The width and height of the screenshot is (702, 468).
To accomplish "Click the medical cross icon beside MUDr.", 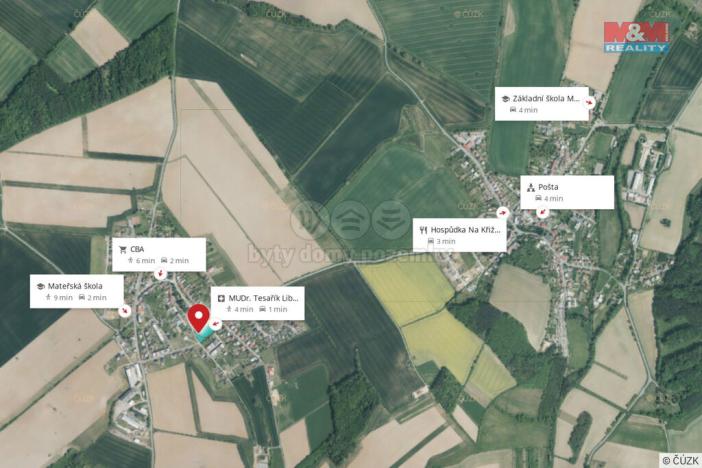I will click(x=221, y=298).
